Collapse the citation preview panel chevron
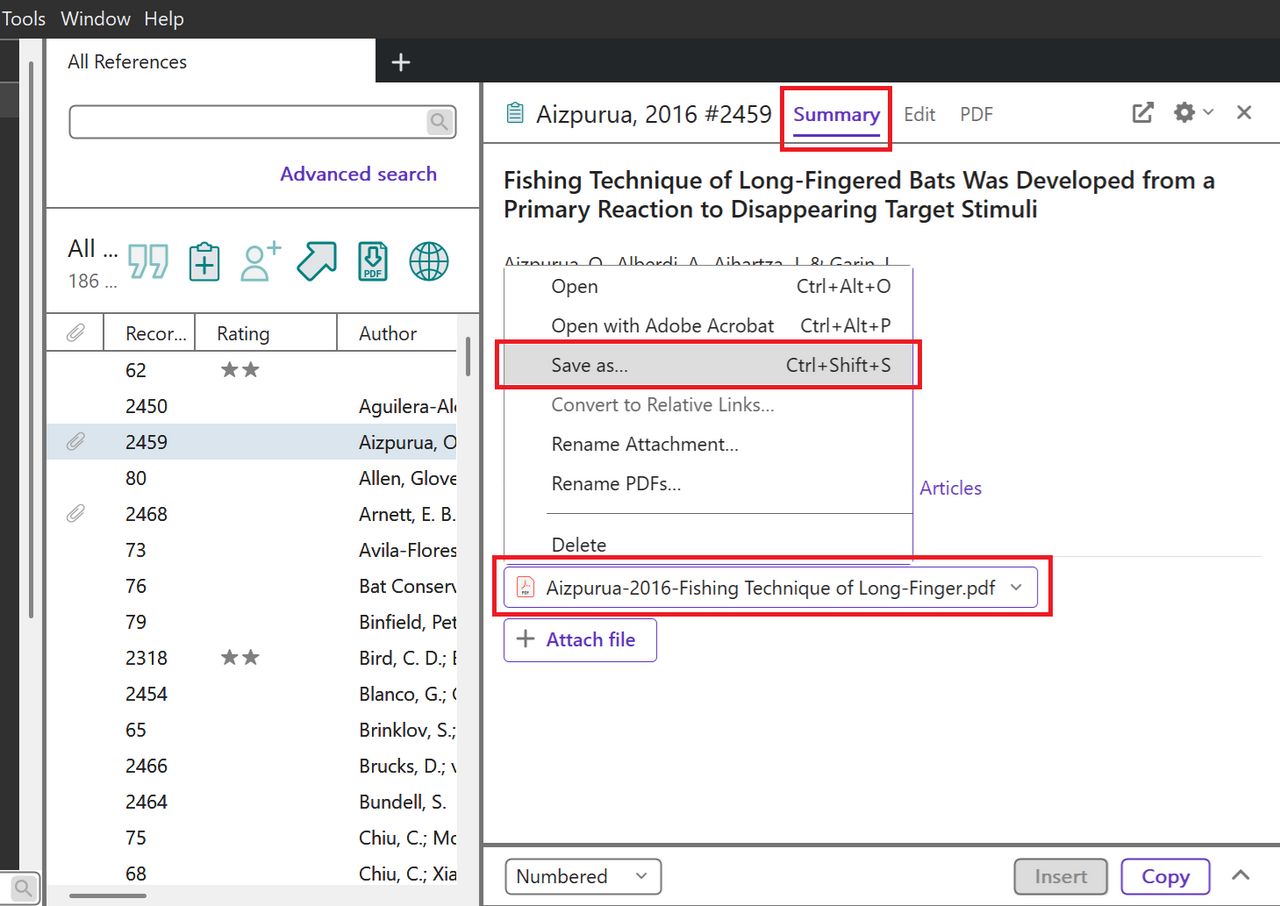 (x=1241, y=876)
